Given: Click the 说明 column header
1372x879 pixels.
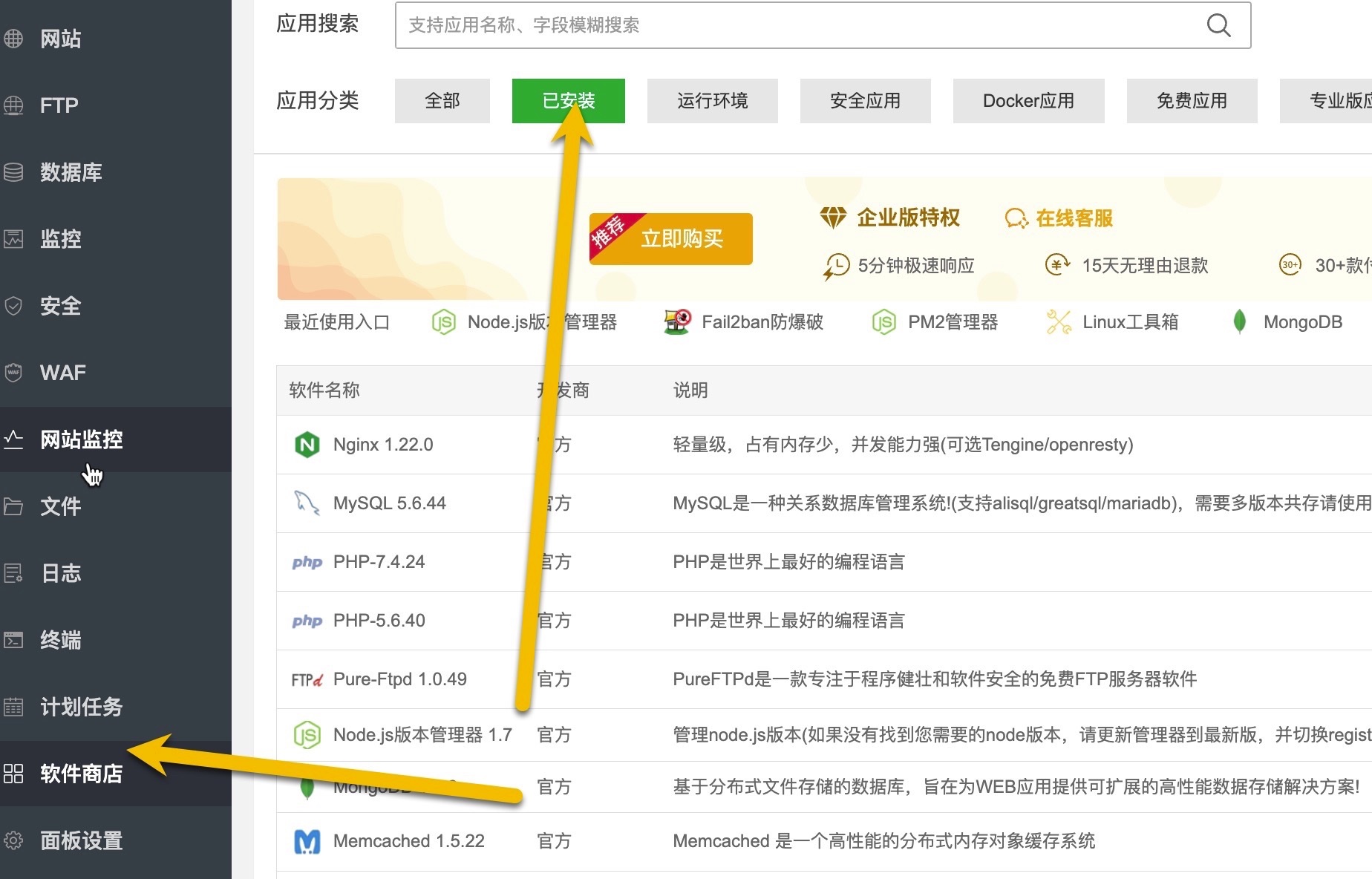Looking at the screenshot, I should tap(690, 391).
